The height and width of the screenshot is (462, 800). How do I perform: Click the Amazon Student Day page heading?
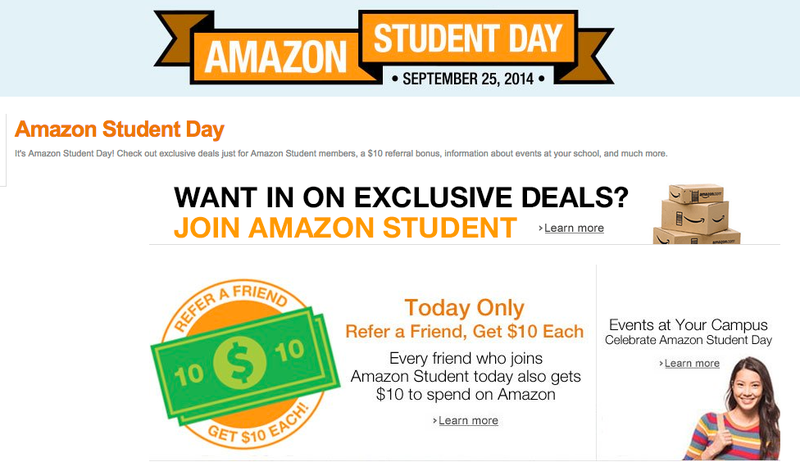pyautogui.click(x=119, y=130)
